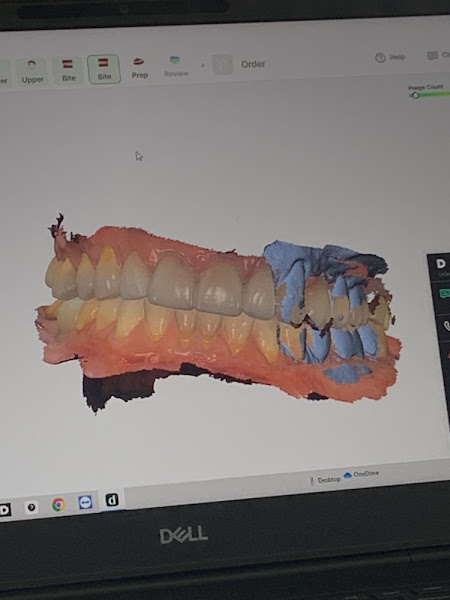Open Google Chrome from the taskbar
This screenshot has height=600, width=450.
pos(58,504)
